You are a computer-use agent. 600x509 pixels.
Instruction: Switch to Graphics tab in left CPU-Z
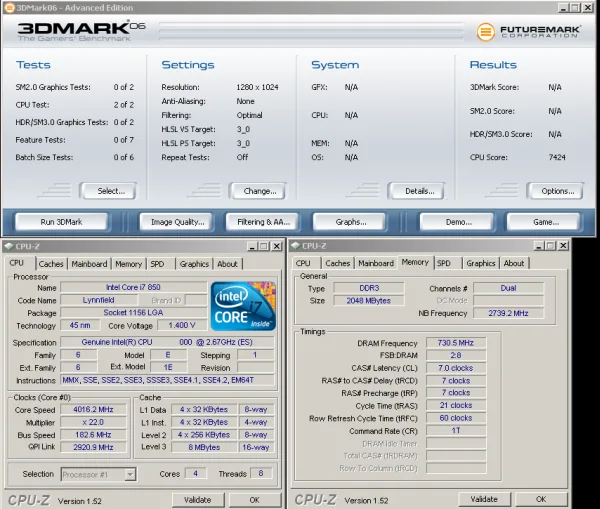(x=194, y=264)
